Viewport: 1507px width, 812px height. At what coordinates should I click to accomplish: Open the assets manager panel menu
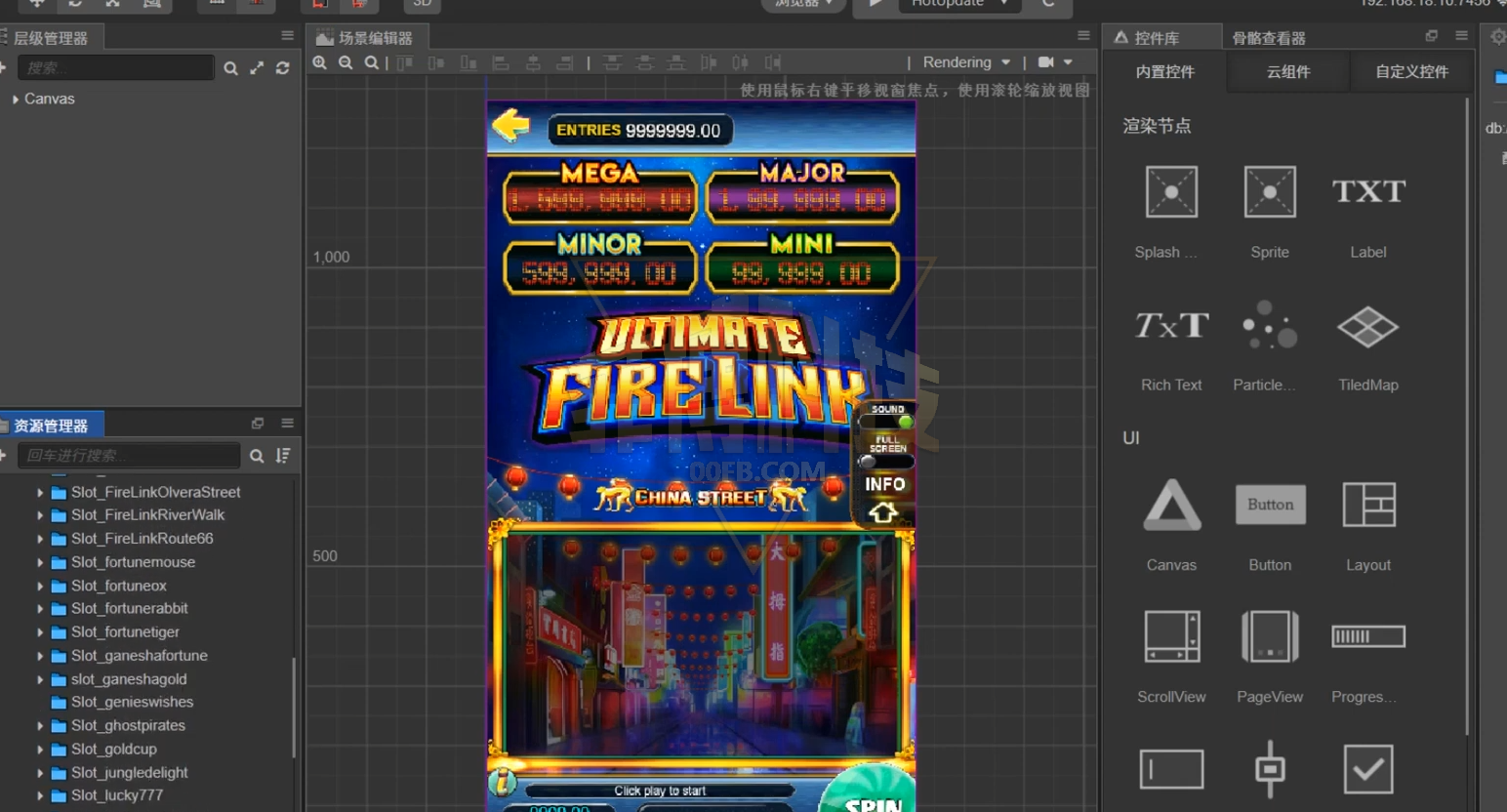tap(287, 423)
